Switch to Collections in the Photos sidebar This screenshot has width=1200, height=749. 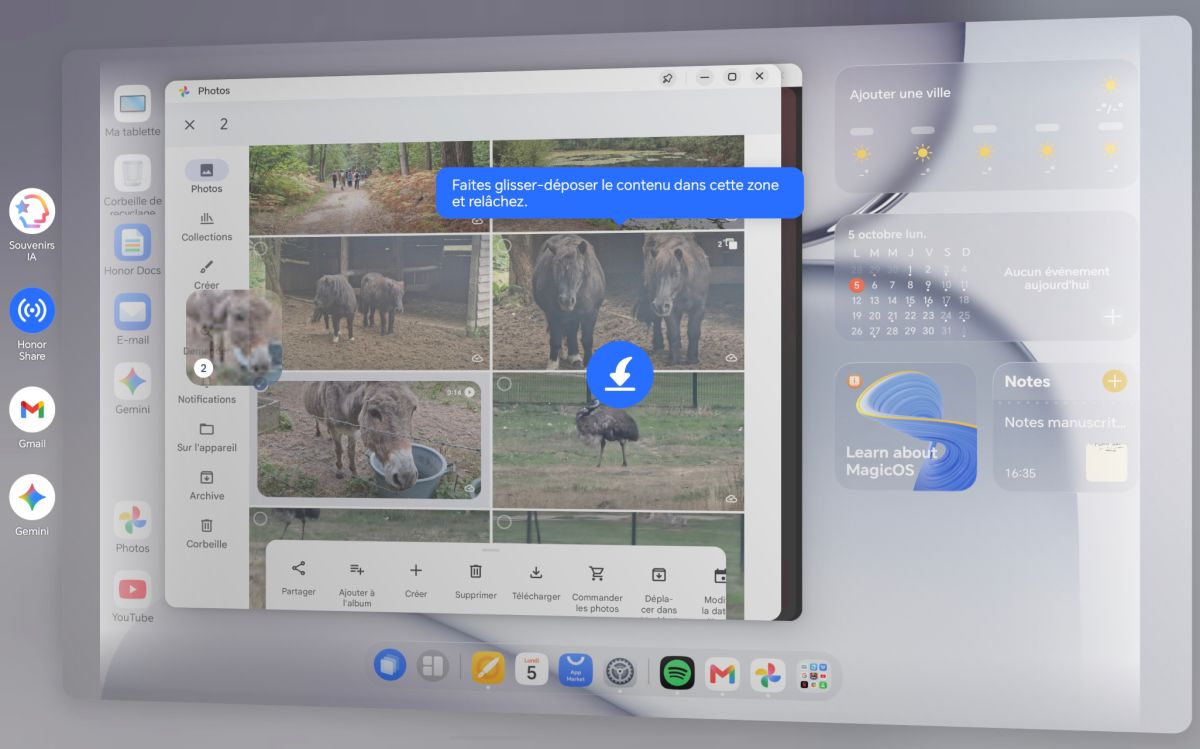point(207,226)
